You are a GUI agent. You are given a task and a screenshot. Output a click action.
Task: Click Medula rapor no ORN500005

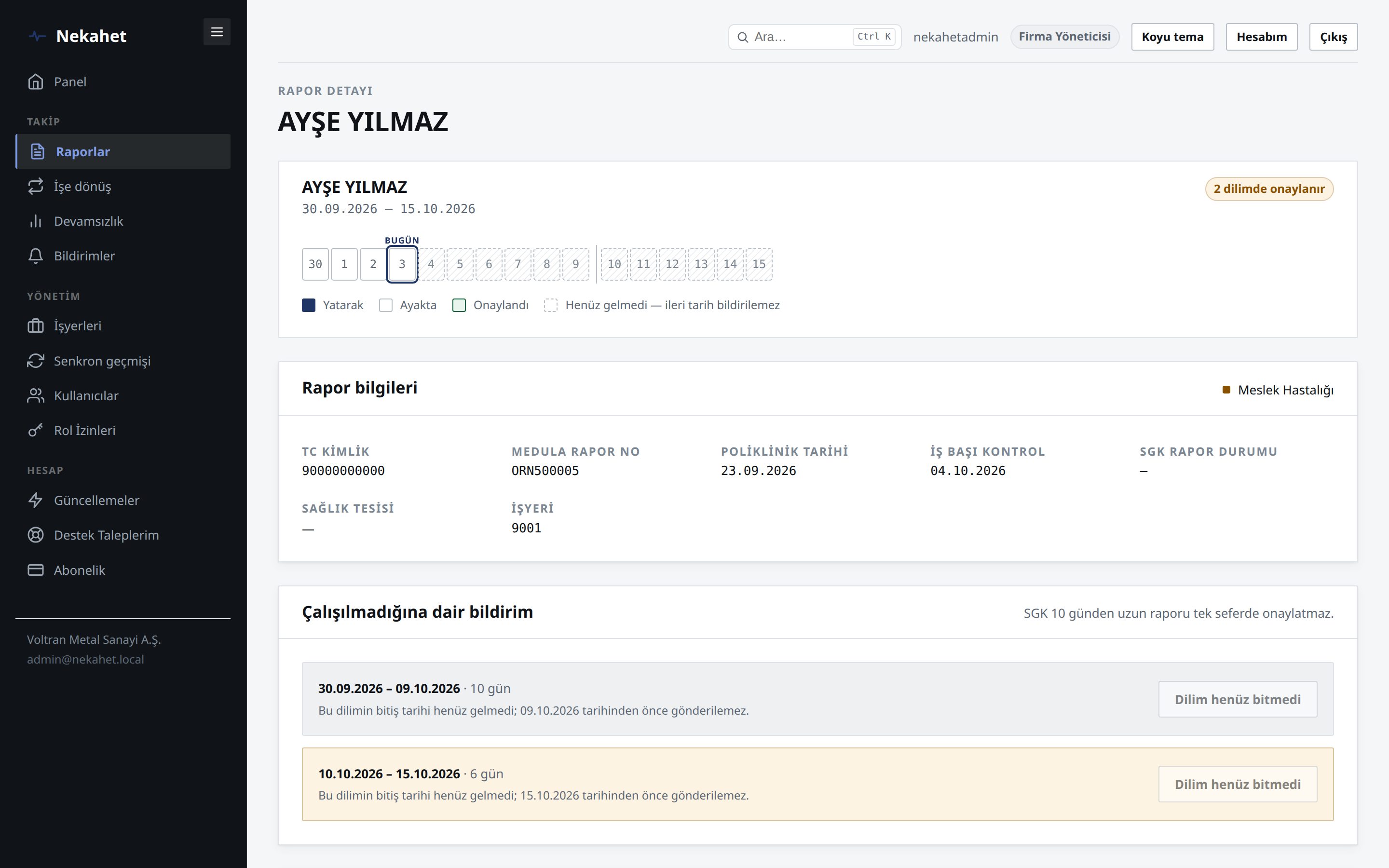click(545, 471)
